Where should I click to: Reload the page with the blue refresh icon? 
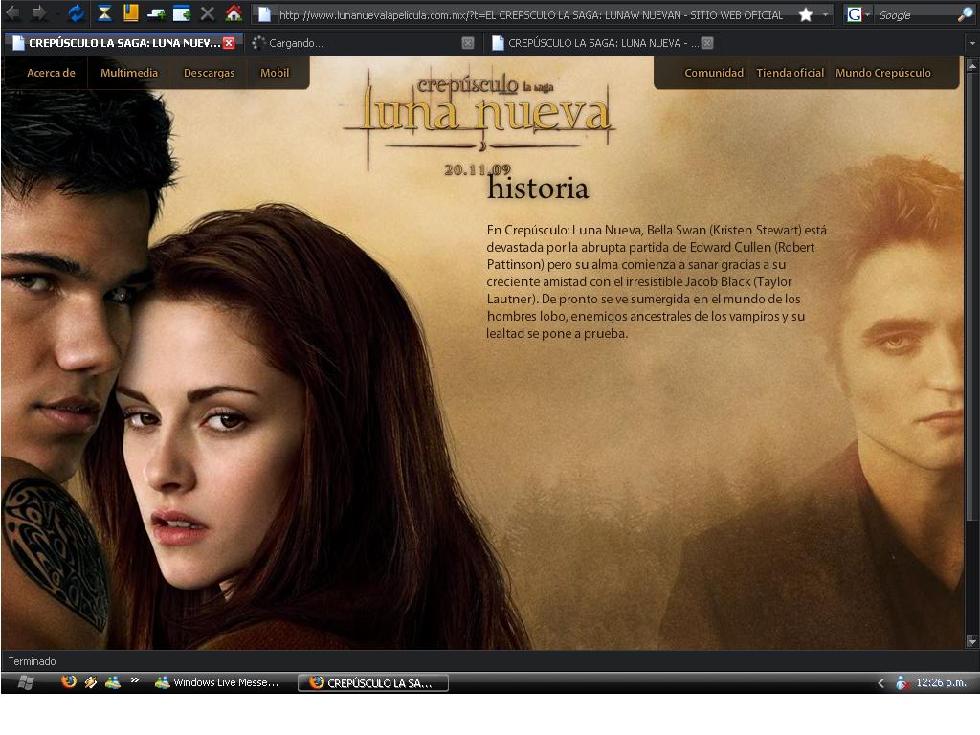[x=76, y=14]
